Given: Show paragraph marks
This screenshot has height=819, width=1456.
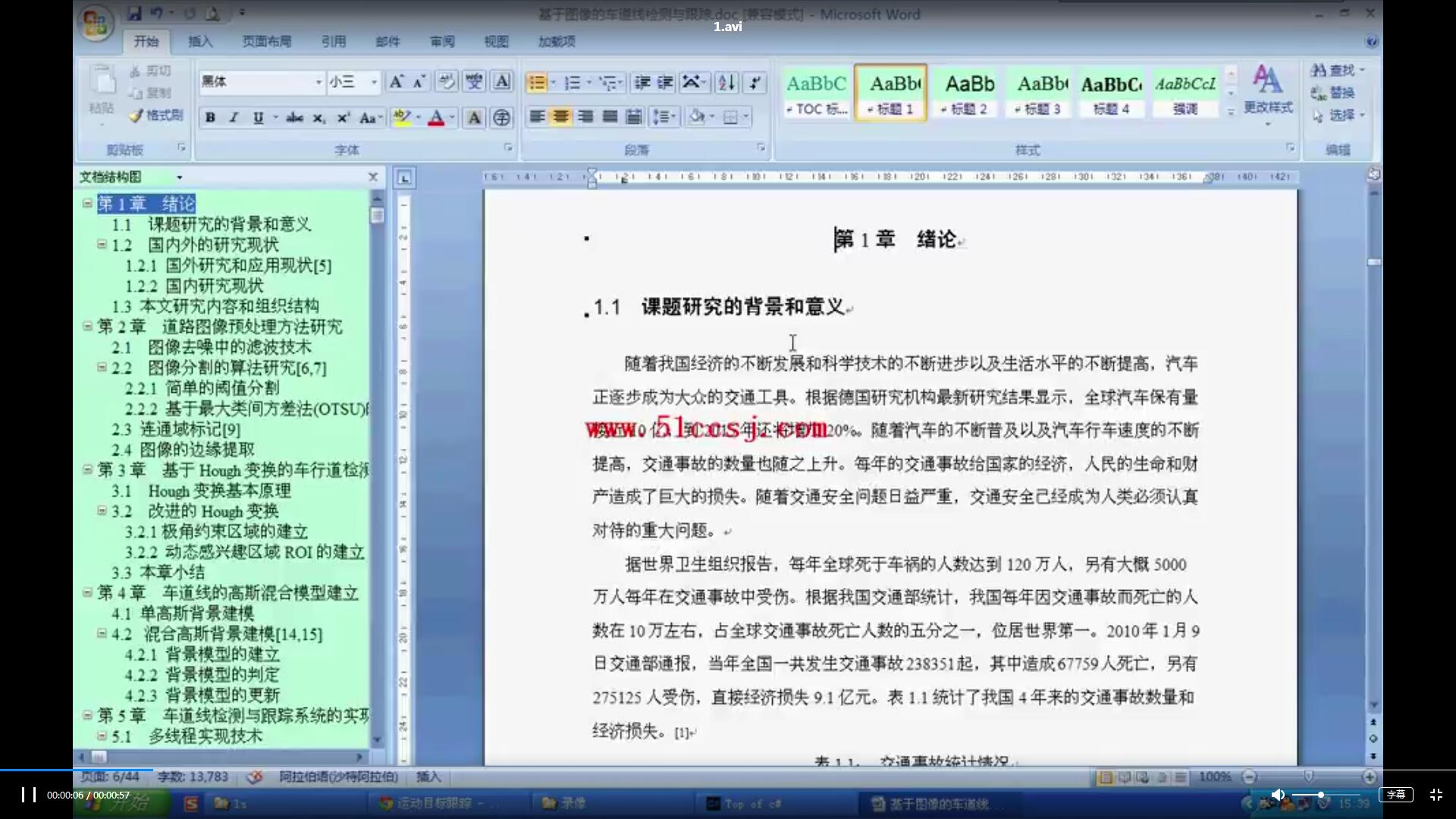Looking at the screenshot, I should pyautogui.click(x=755, y=83).
